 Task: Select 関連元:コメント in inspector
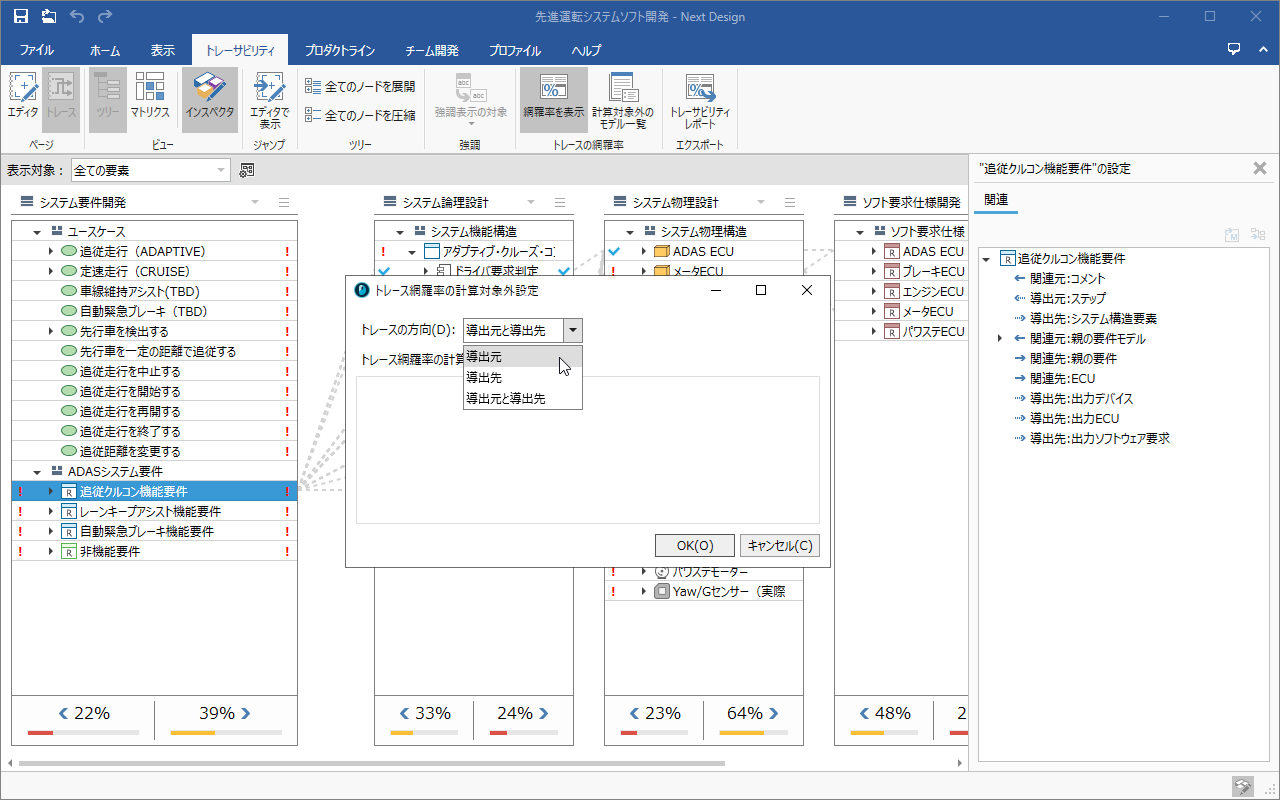coord(1067,279)
